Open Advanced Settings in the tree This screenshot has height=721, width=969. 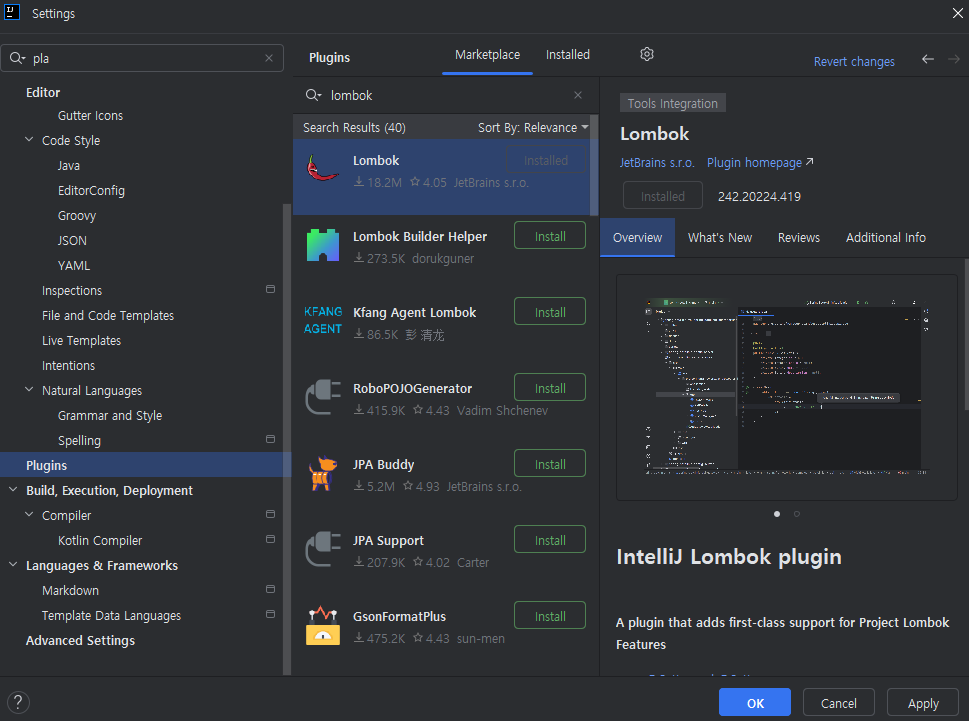[x=80, y=640]
